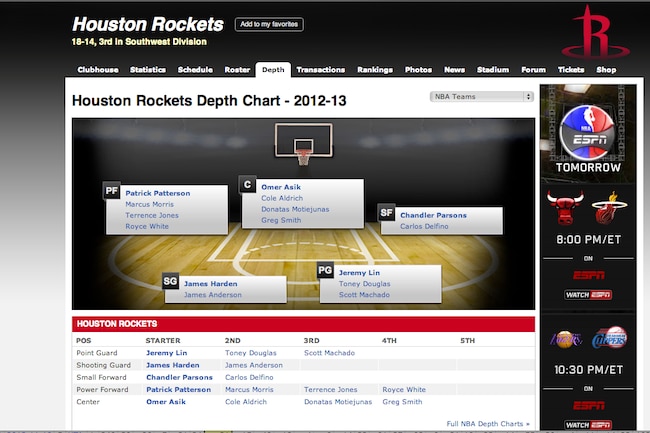Viewport: 650px width, 433px height.
Task: Click the Miami Heat logo
Action: coord(609,207)
